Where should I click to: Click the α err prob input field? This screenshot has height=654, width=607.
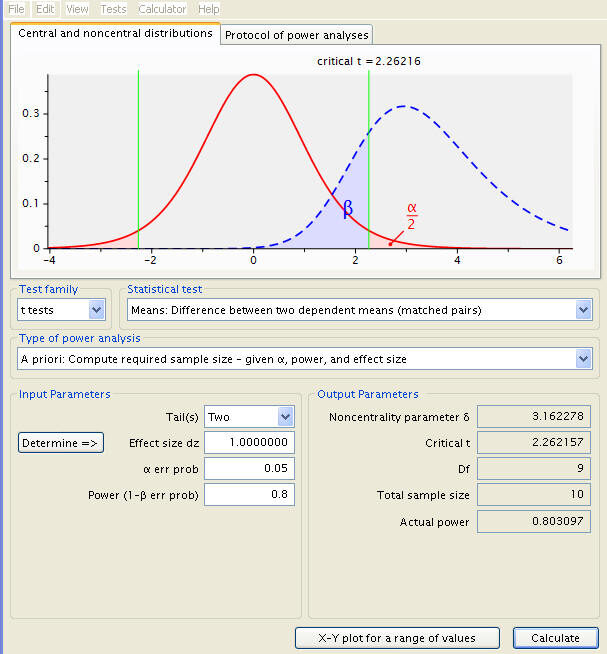pyautogui.click(x=249, y=468)
